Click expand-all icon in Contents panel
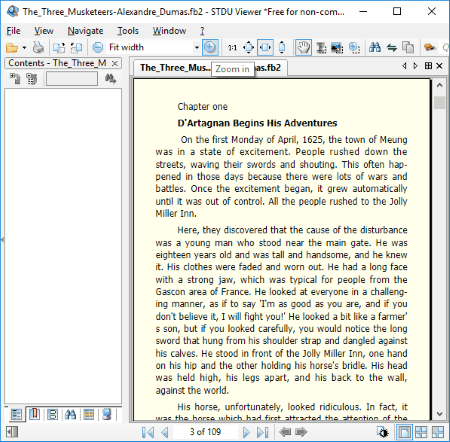This screenshot has width=450, height=442. (x=15, y=79)
